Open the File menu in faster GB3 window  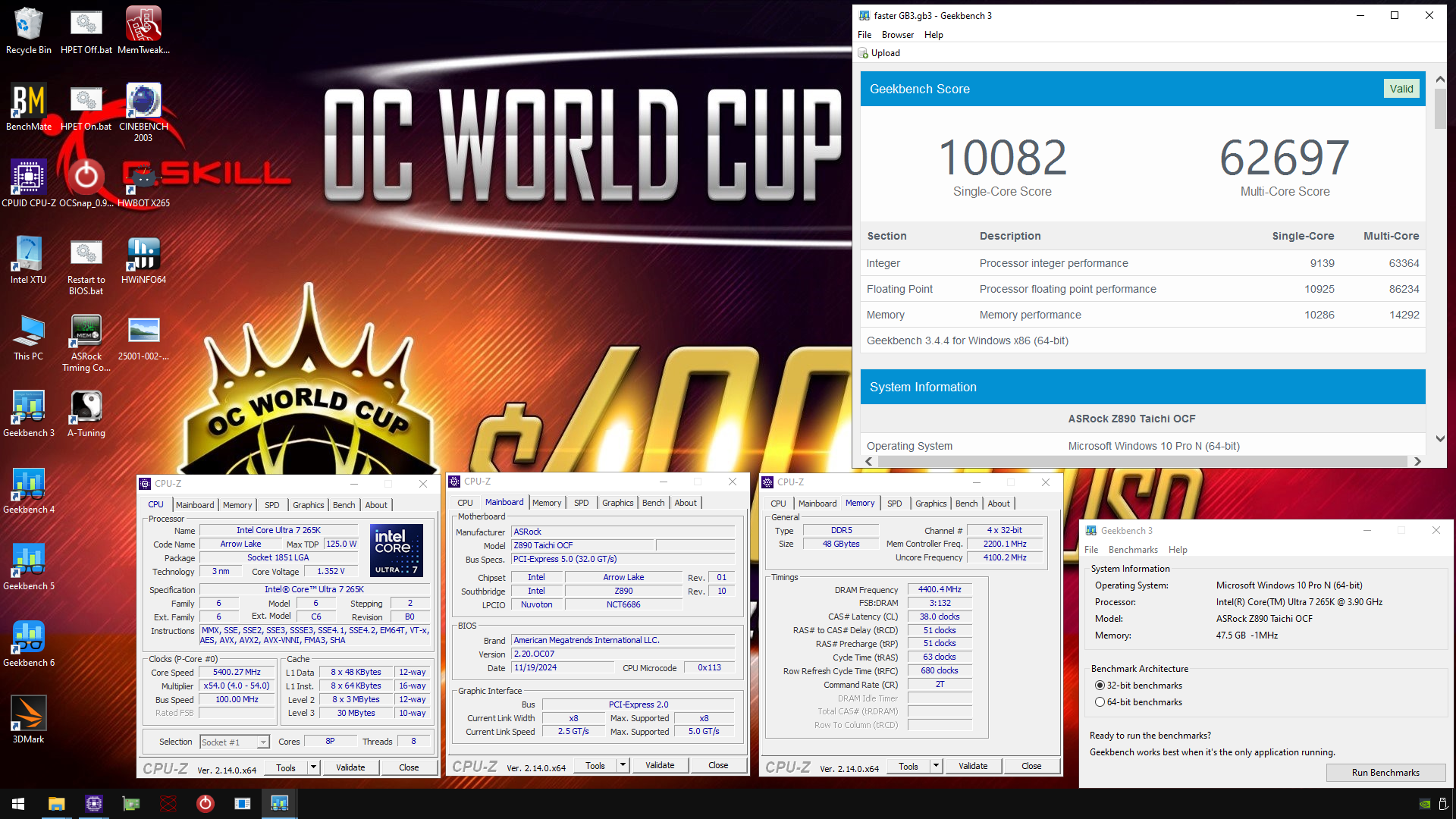864,35
